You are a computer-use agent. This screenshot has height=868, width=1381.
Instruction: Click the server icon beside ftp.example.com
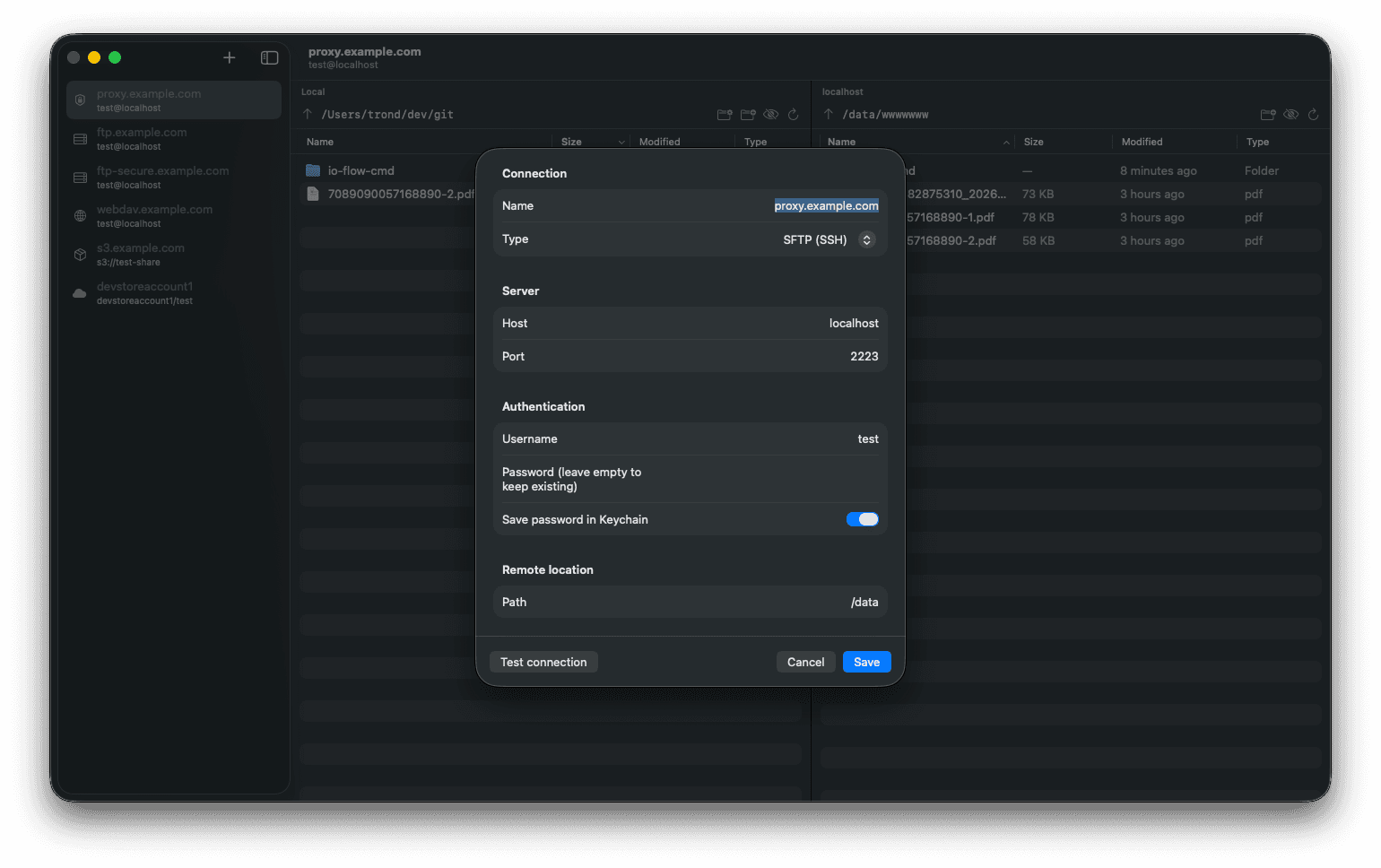(80, 139)
